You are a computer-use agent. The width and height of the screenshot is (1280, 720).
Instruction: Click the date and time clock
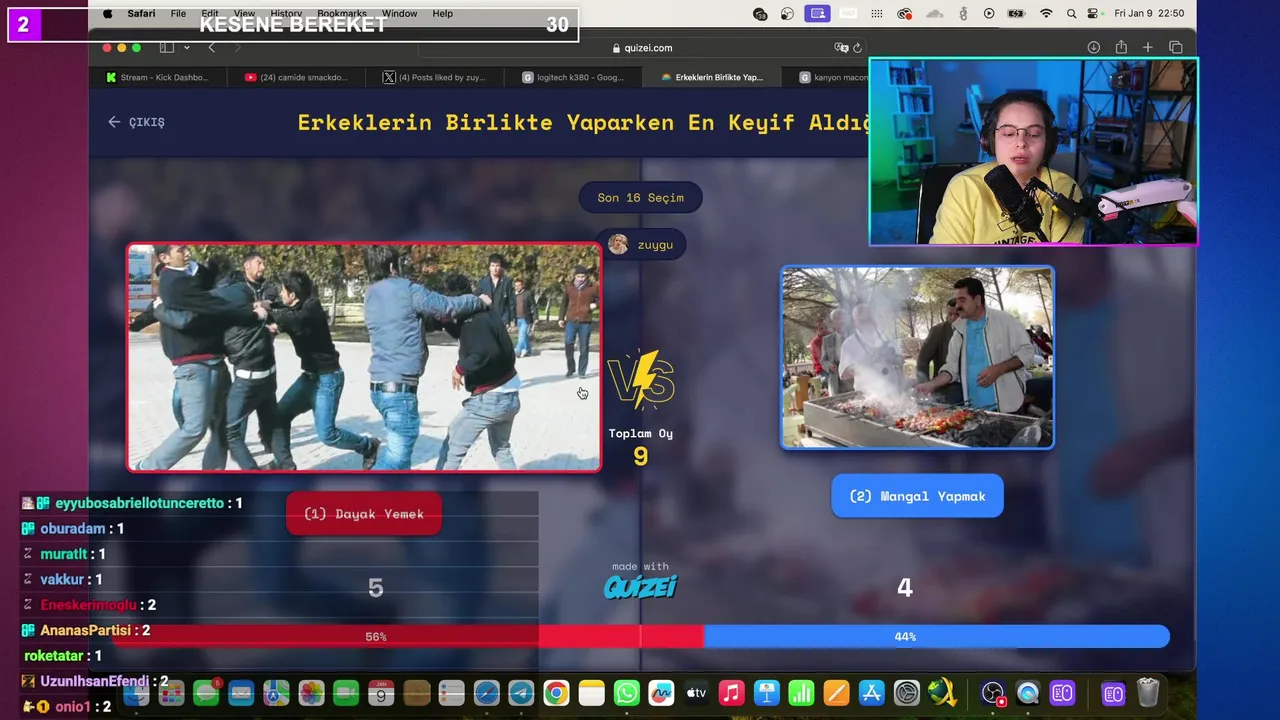tap(1149, 14)
